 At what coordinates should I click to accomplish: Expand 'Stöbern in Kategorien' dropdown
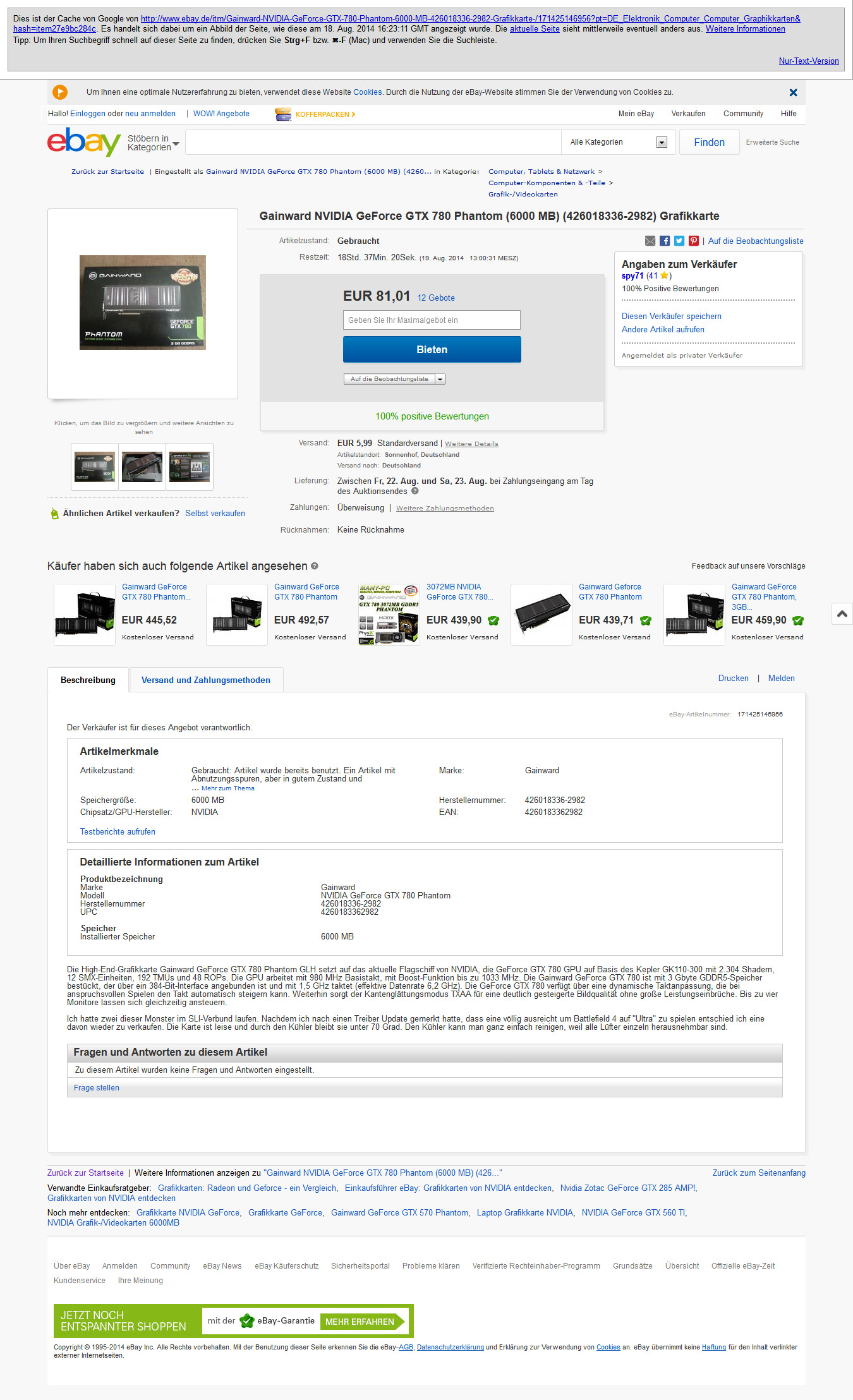[154, 143]
